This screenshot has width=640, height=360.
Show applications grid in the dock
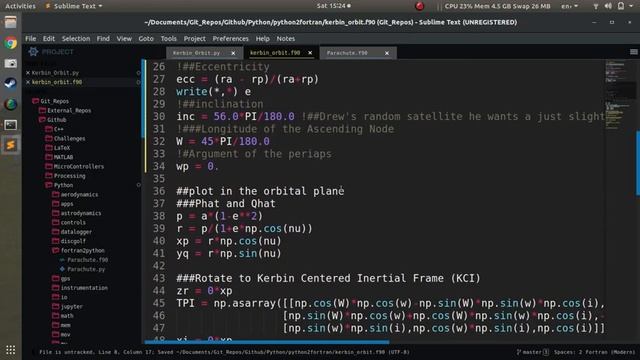11,350
